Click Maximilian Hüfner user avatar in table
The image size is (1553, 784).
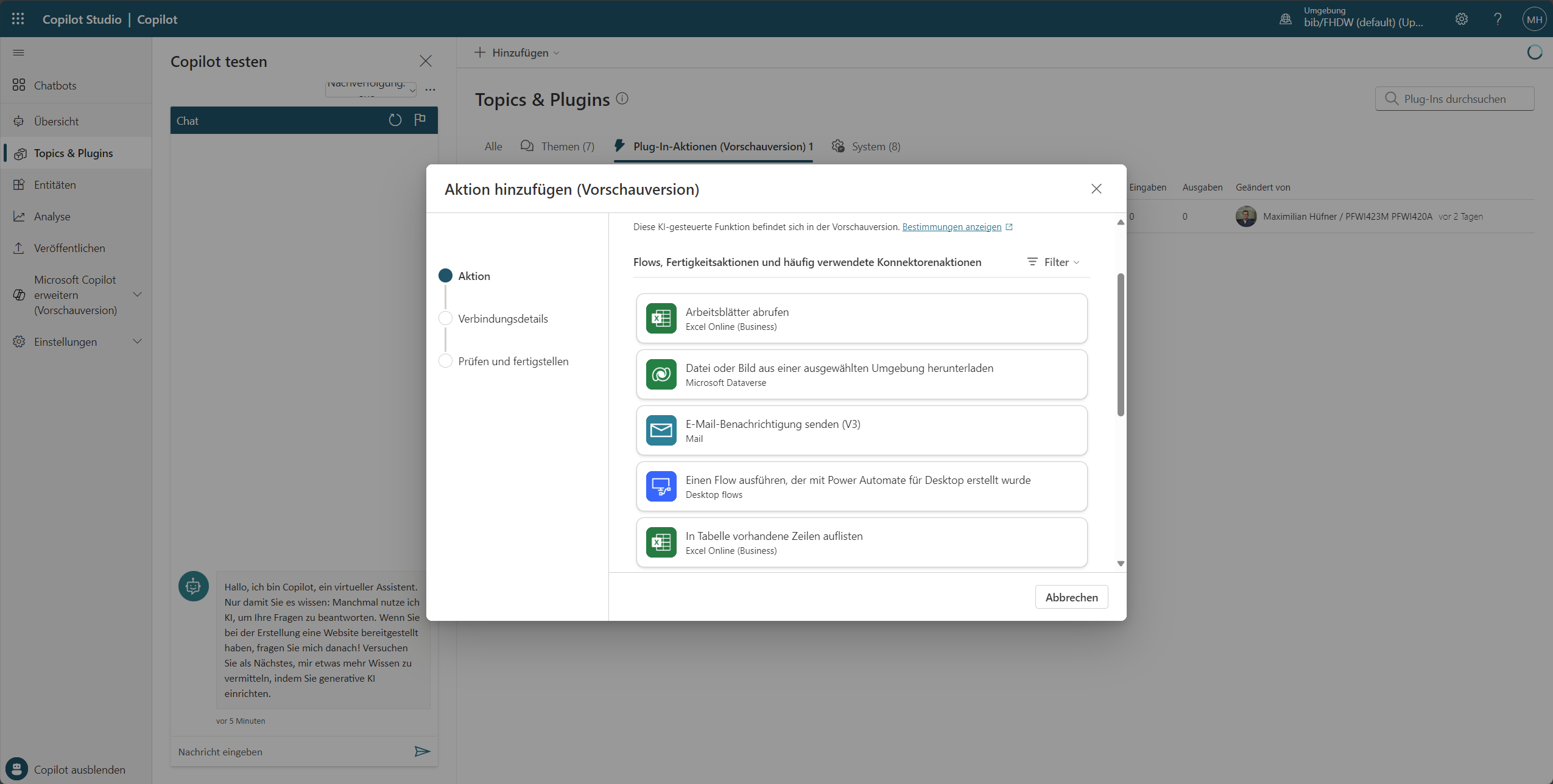click(1246, 216)
